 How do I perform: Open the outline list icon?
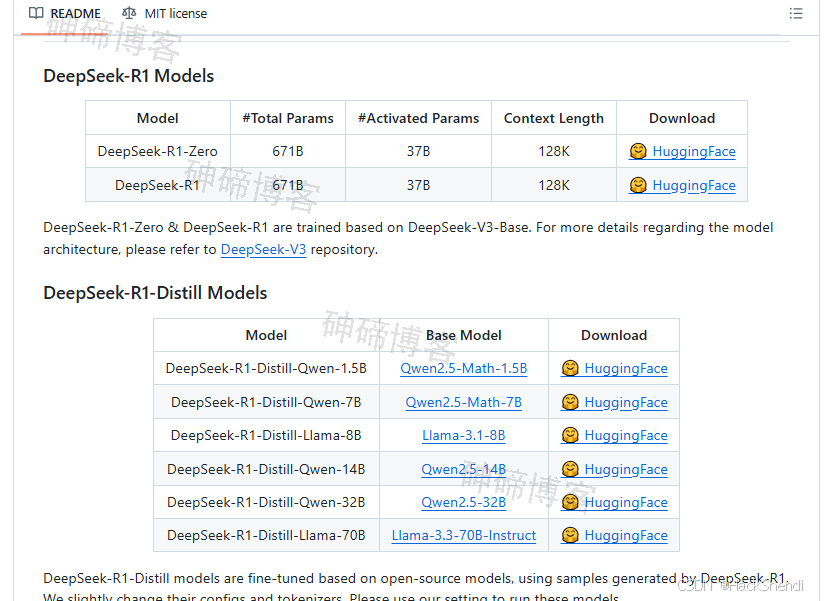point(795,13)
